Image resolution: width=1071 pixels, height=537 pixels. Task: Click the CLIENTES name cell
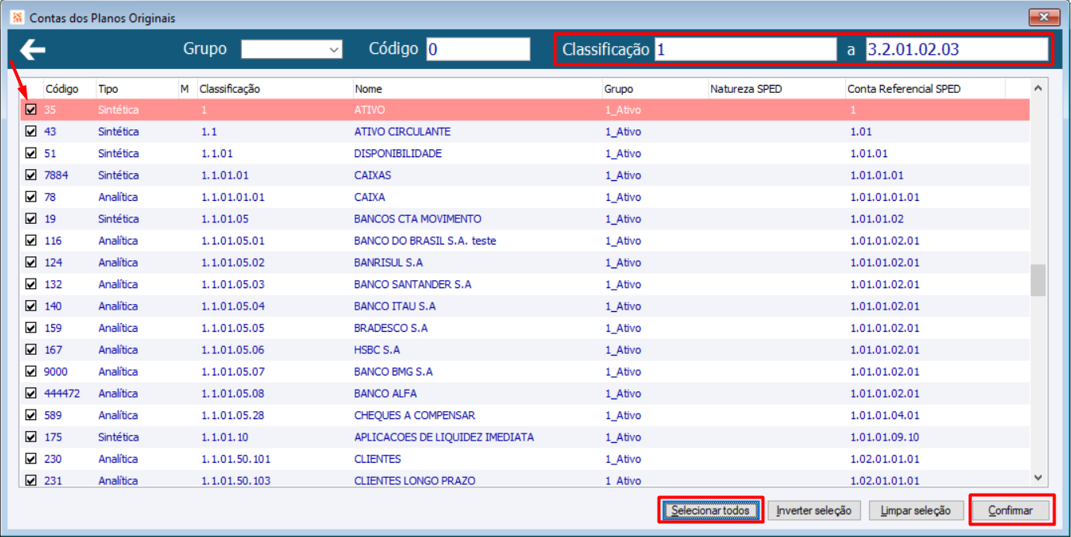pyautogui.click(x=377, y=458)
